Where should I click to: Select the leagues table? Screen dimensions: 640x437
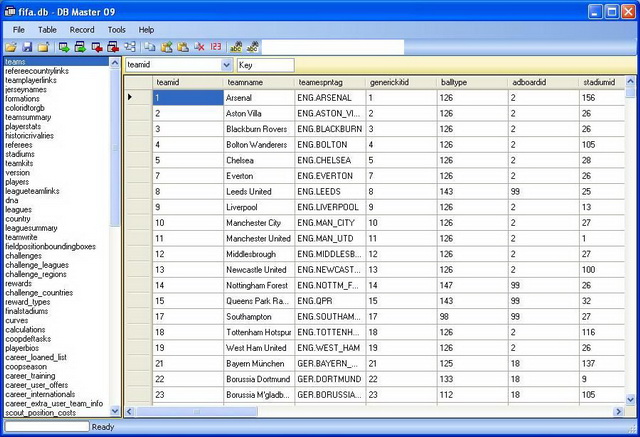point(18,210)
